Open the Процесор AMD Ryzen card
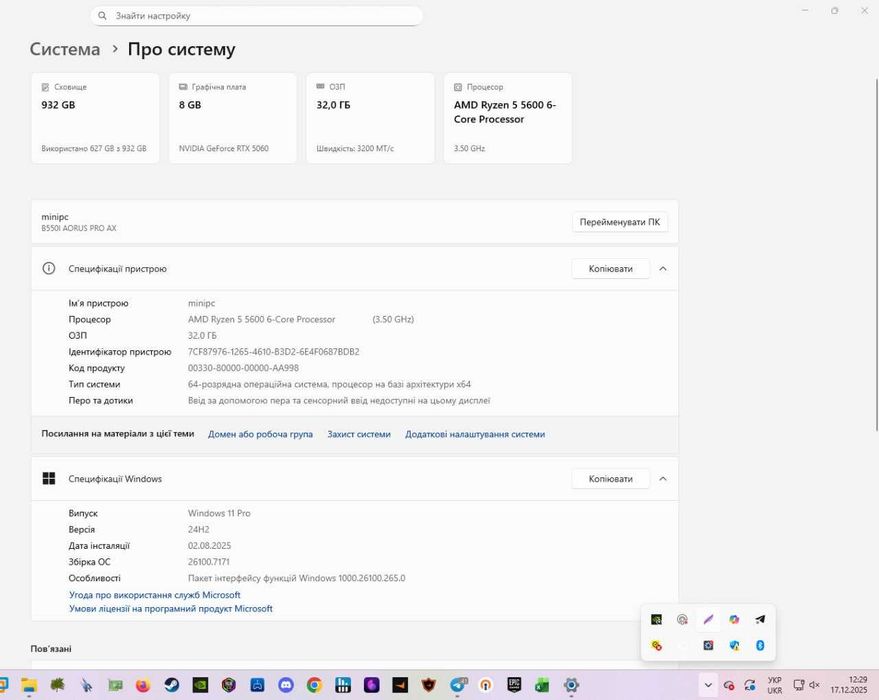Viewport: 879px width, 700px height. click(x=508, y=118)
